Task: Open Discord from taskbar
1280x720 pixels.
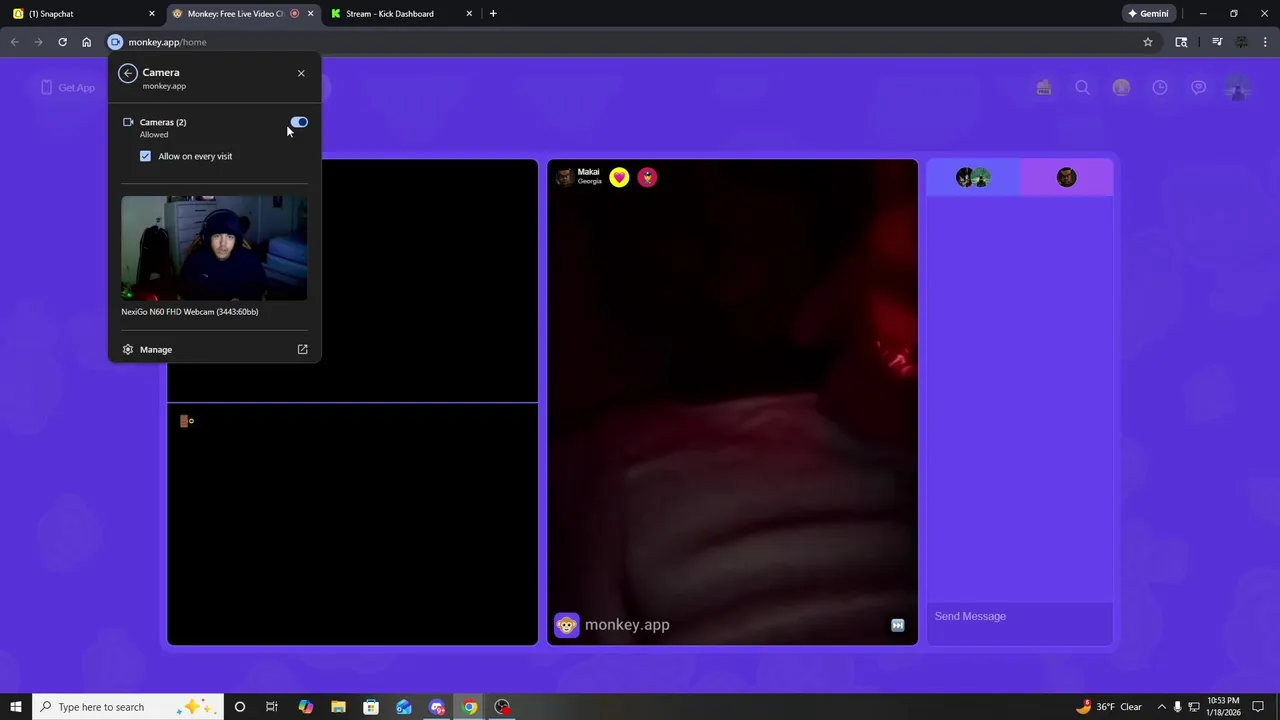Action: click(x=437, y=707)
